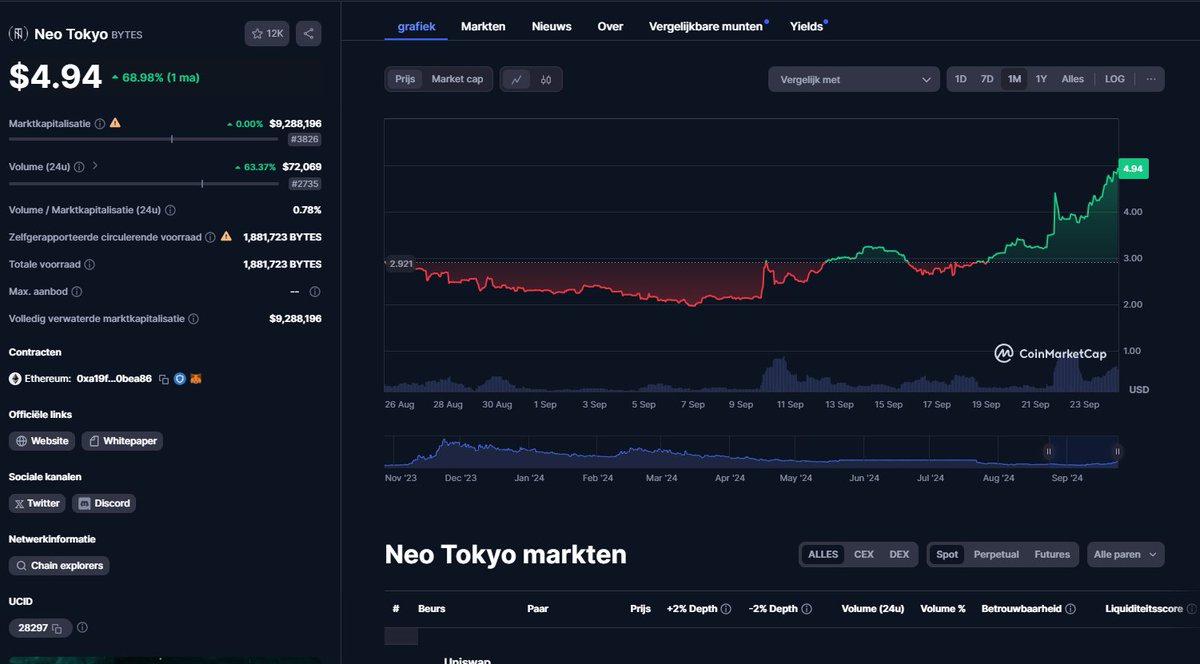Click the Twitter icon button
The width and height of the screenshot is (1200, 664).
(37, 503)
